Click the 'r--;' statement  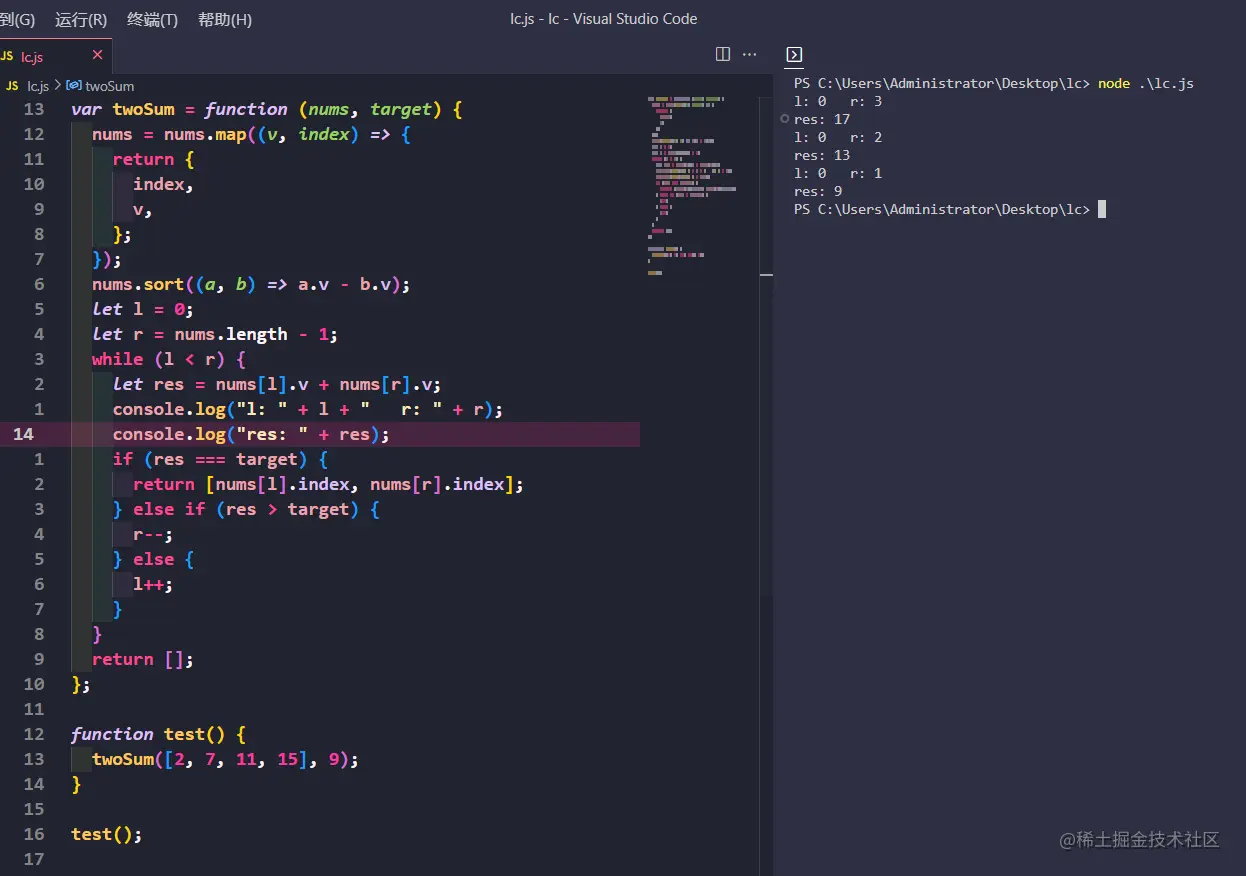[x=153, y=534]
